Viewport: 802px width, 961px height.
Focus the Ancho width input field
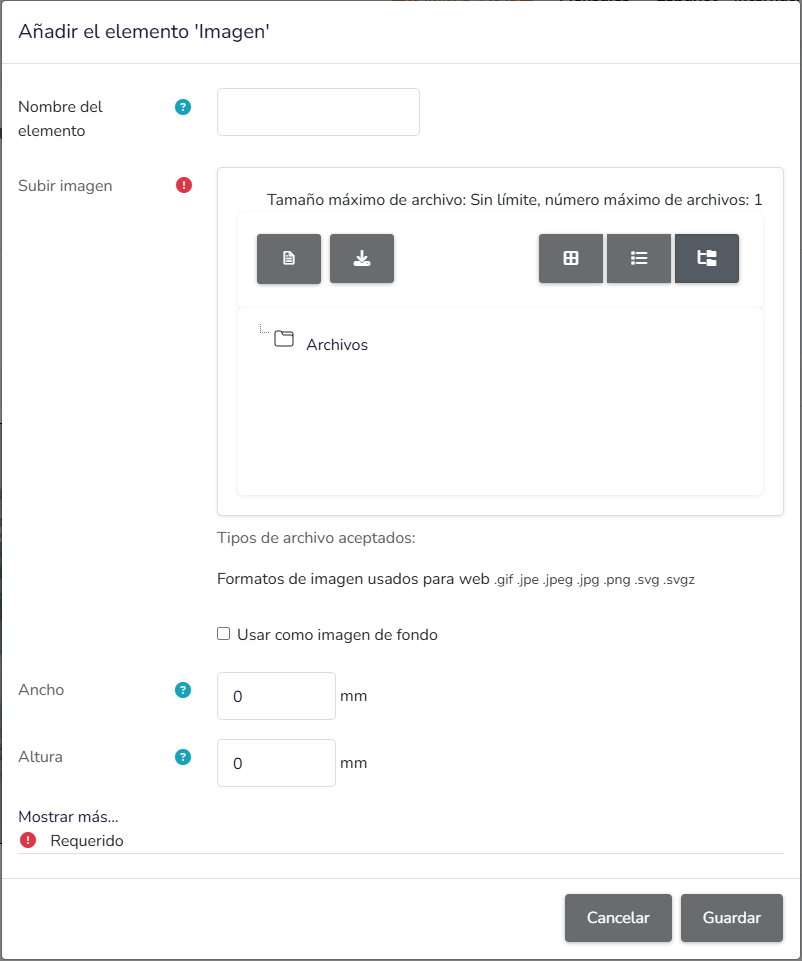click(x=276, y=696)
